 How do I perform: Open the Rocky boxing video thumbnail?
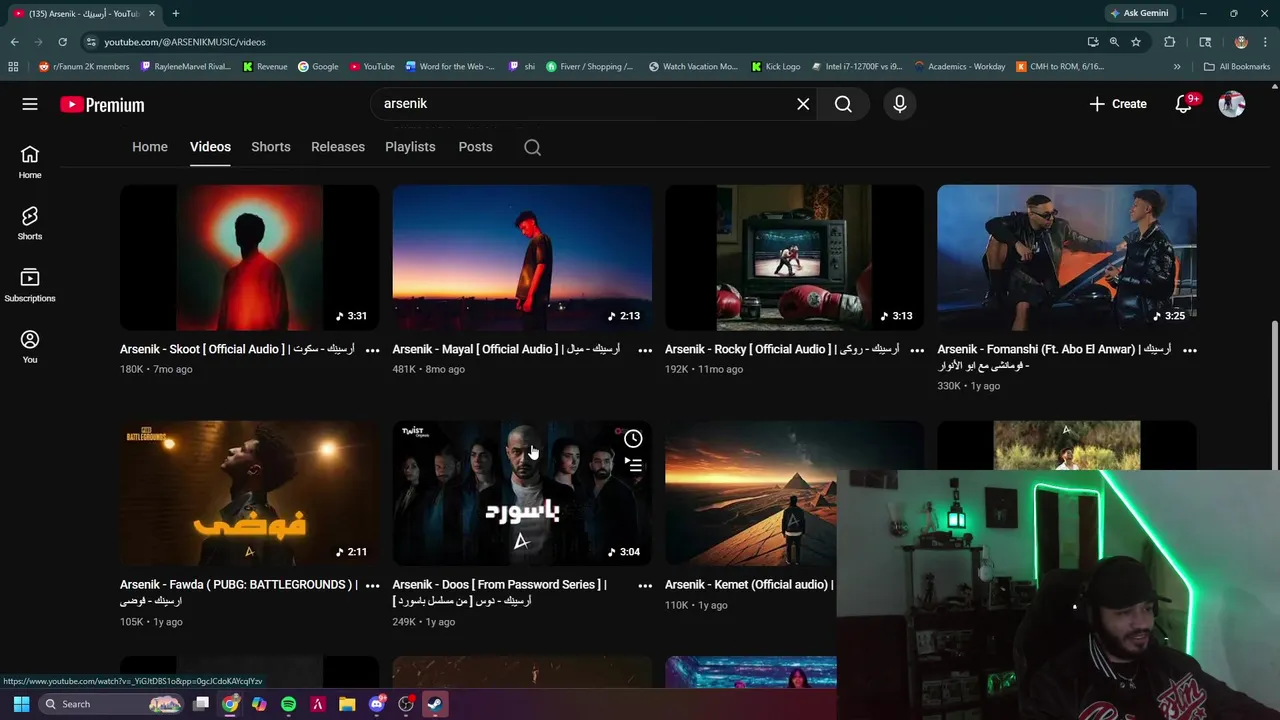point(794,257)
